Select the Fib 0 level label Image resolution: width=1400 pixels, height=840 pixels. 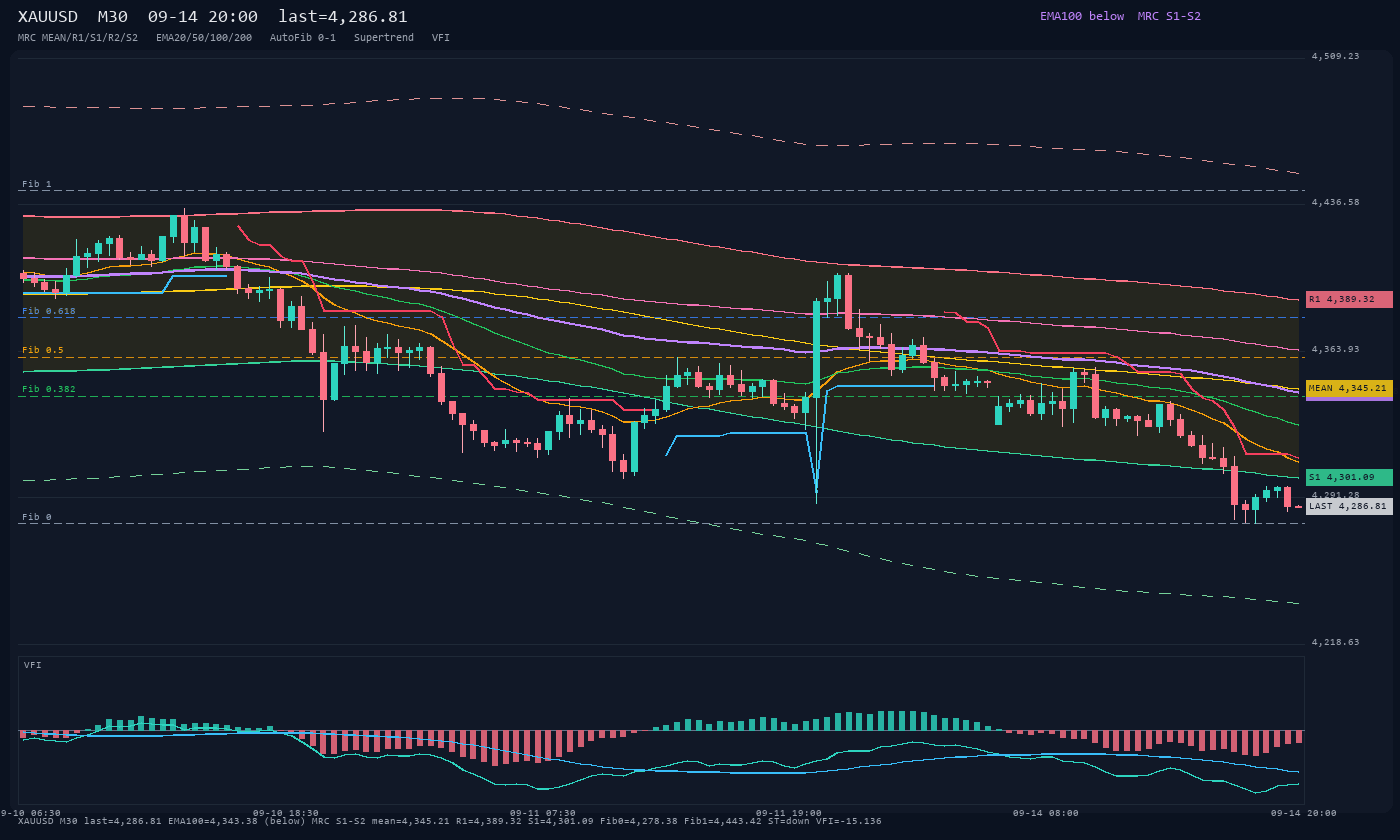[x=37, y=517]
